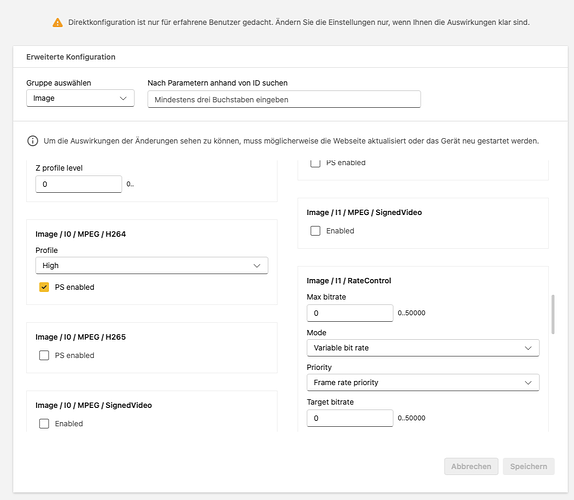574x500 pixels.
Task: Click the Speichern button
Action: click(x=529, y=466)
